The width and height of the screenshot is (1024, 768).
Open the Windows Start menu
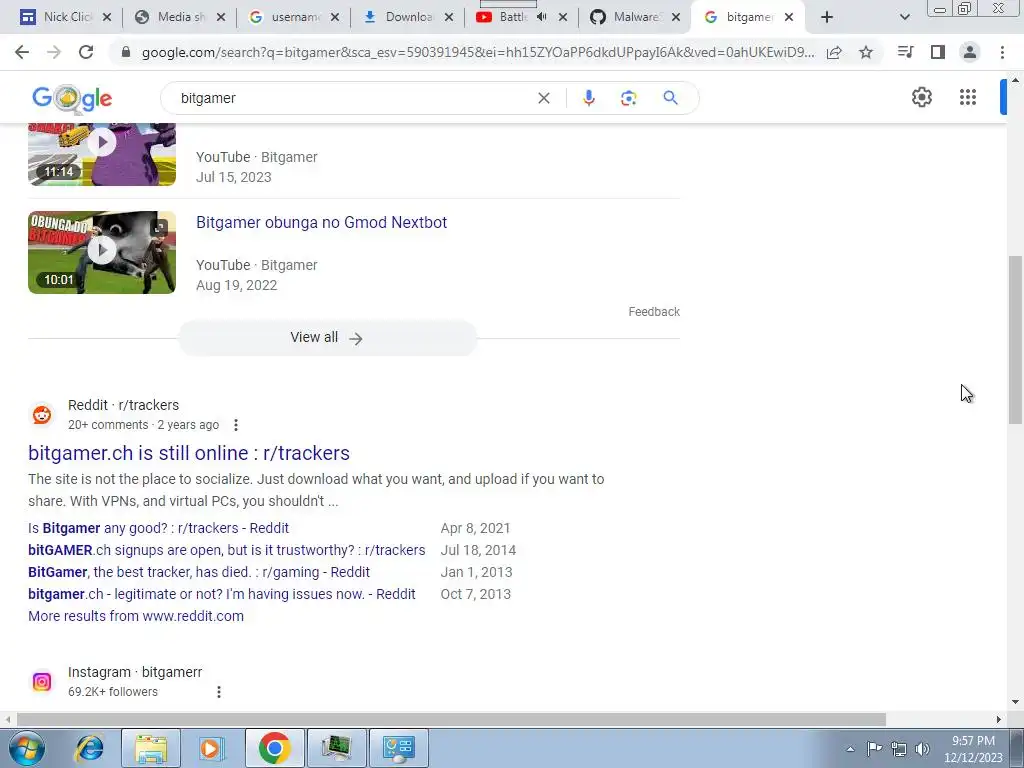(x=26, y=748)
